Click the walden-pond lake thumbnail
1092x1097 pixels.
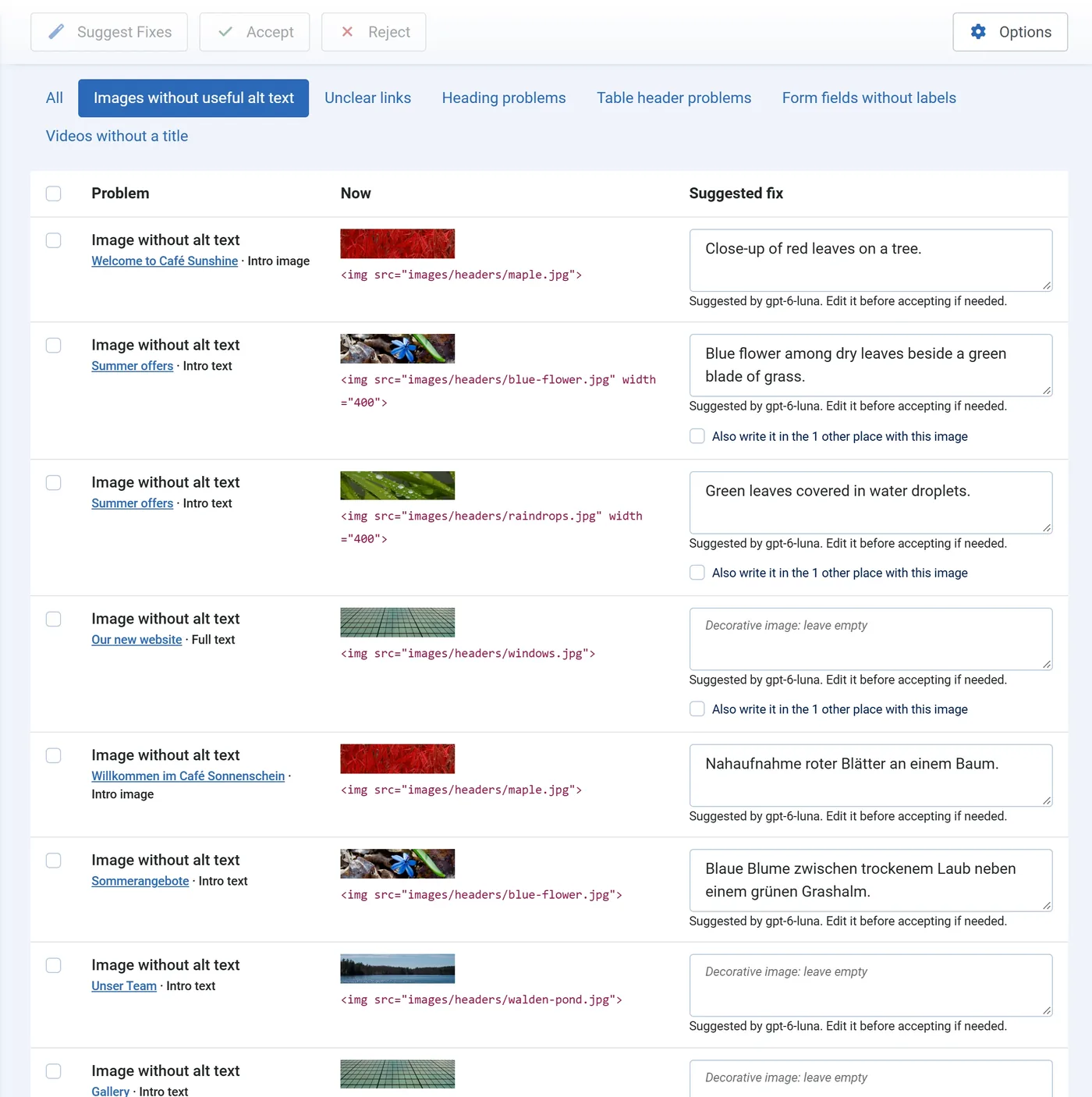(x=397, y=968)
